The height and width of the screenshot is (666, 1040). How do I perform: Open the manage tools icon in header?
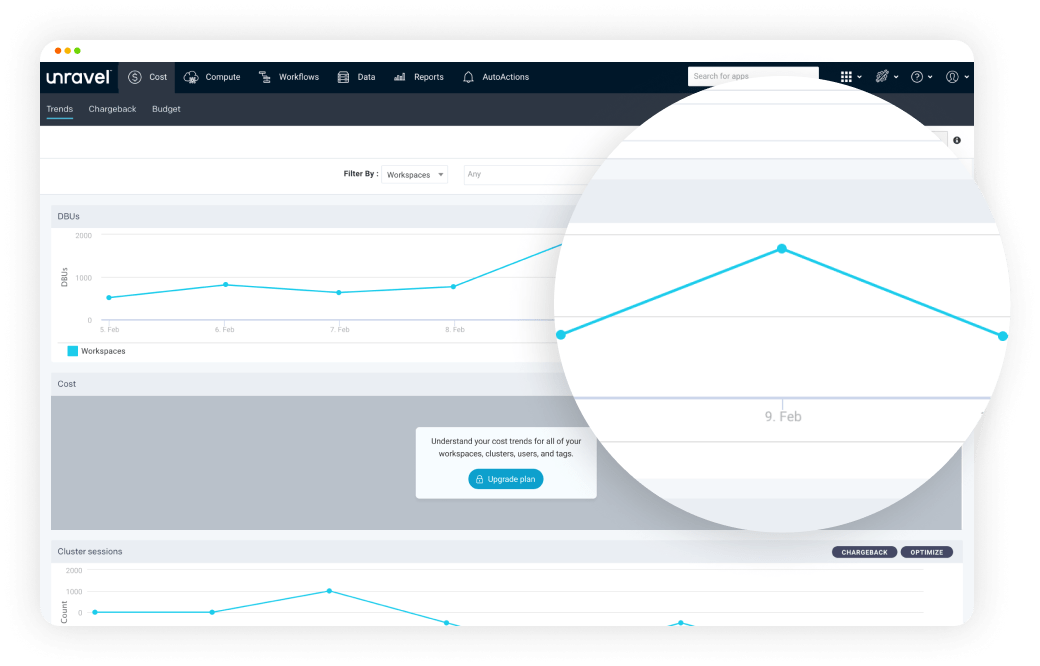point(881,77)
